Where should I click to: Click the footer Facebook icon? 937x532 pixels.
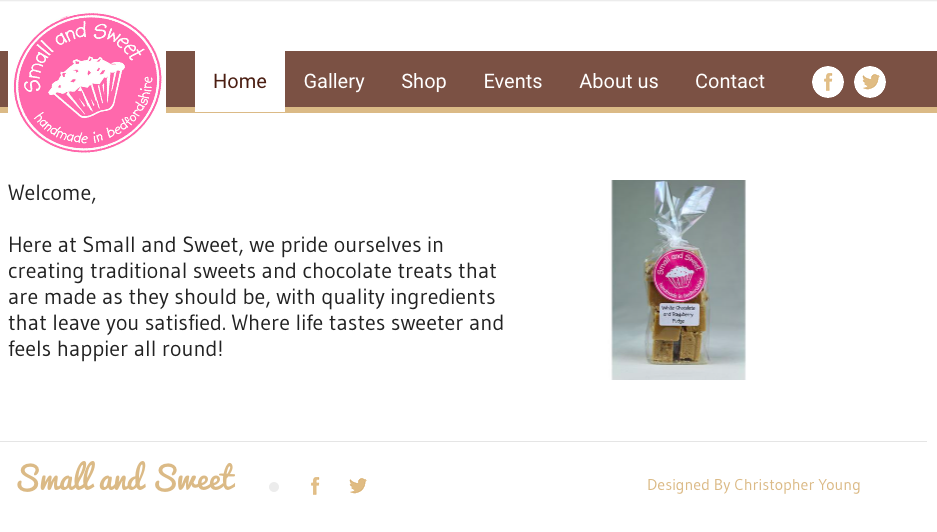click(x=315, y=486)
